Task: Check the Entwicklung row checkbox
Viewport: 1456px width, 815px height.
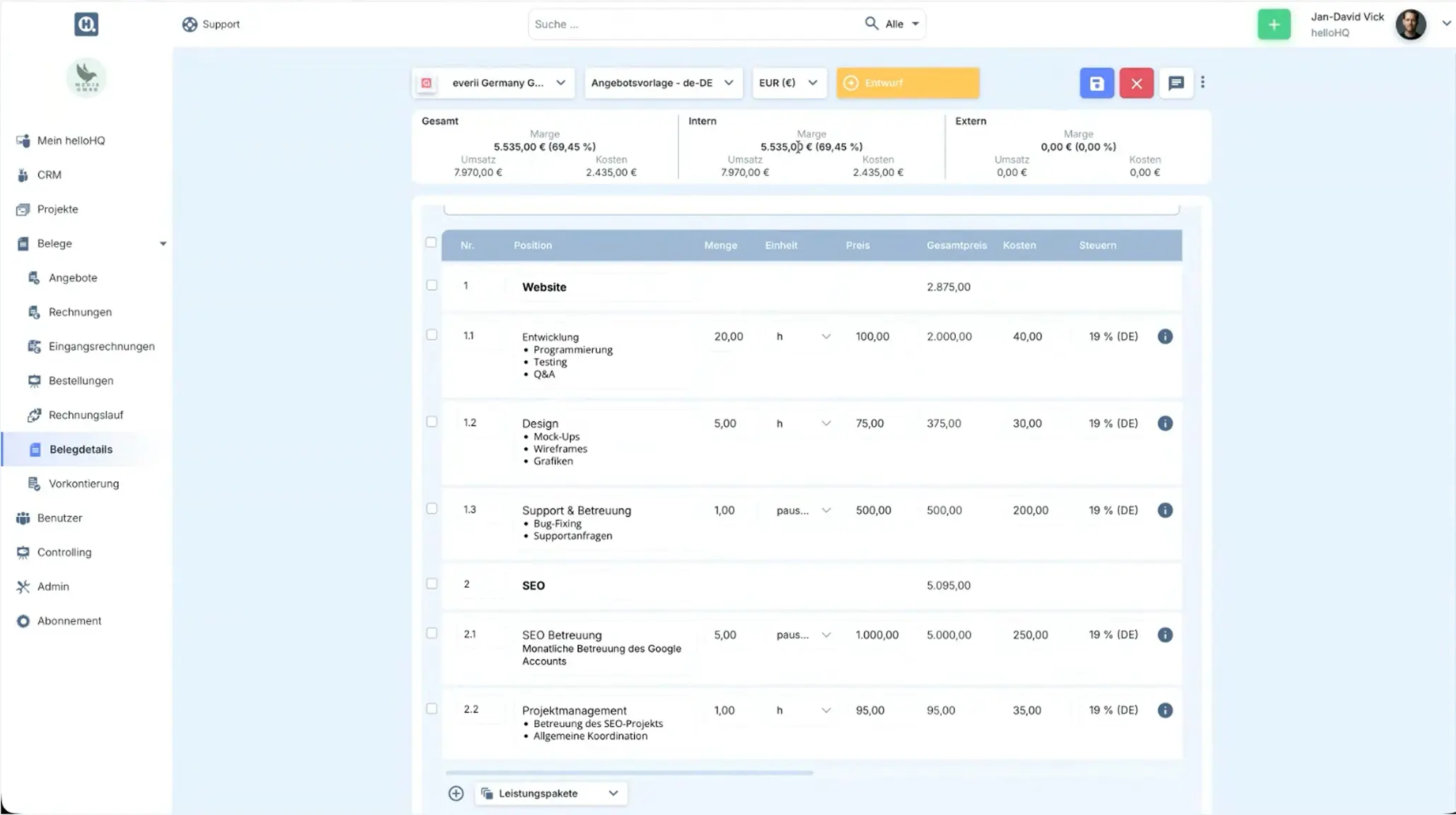Action: pyautogui.click(x=432, y=335)
